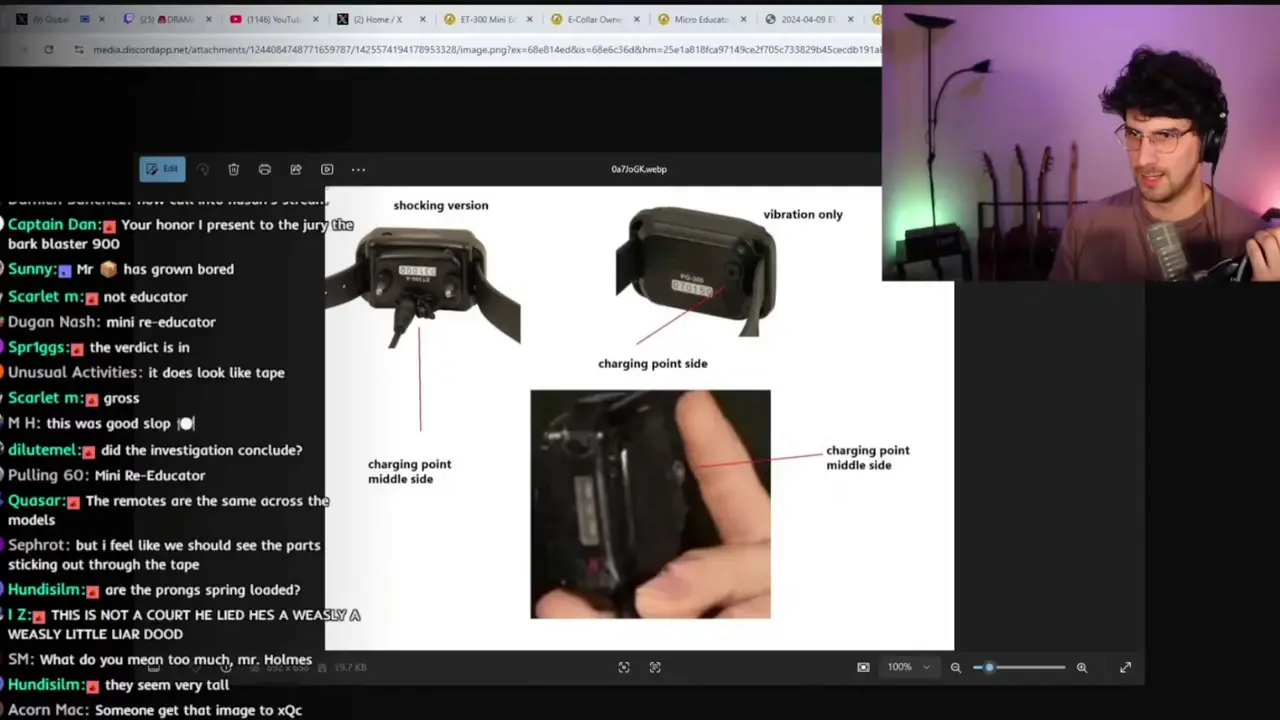The image size is (1280, 720).
Task: Open the three-dot See more menu
Action: (x=358, y=170)
